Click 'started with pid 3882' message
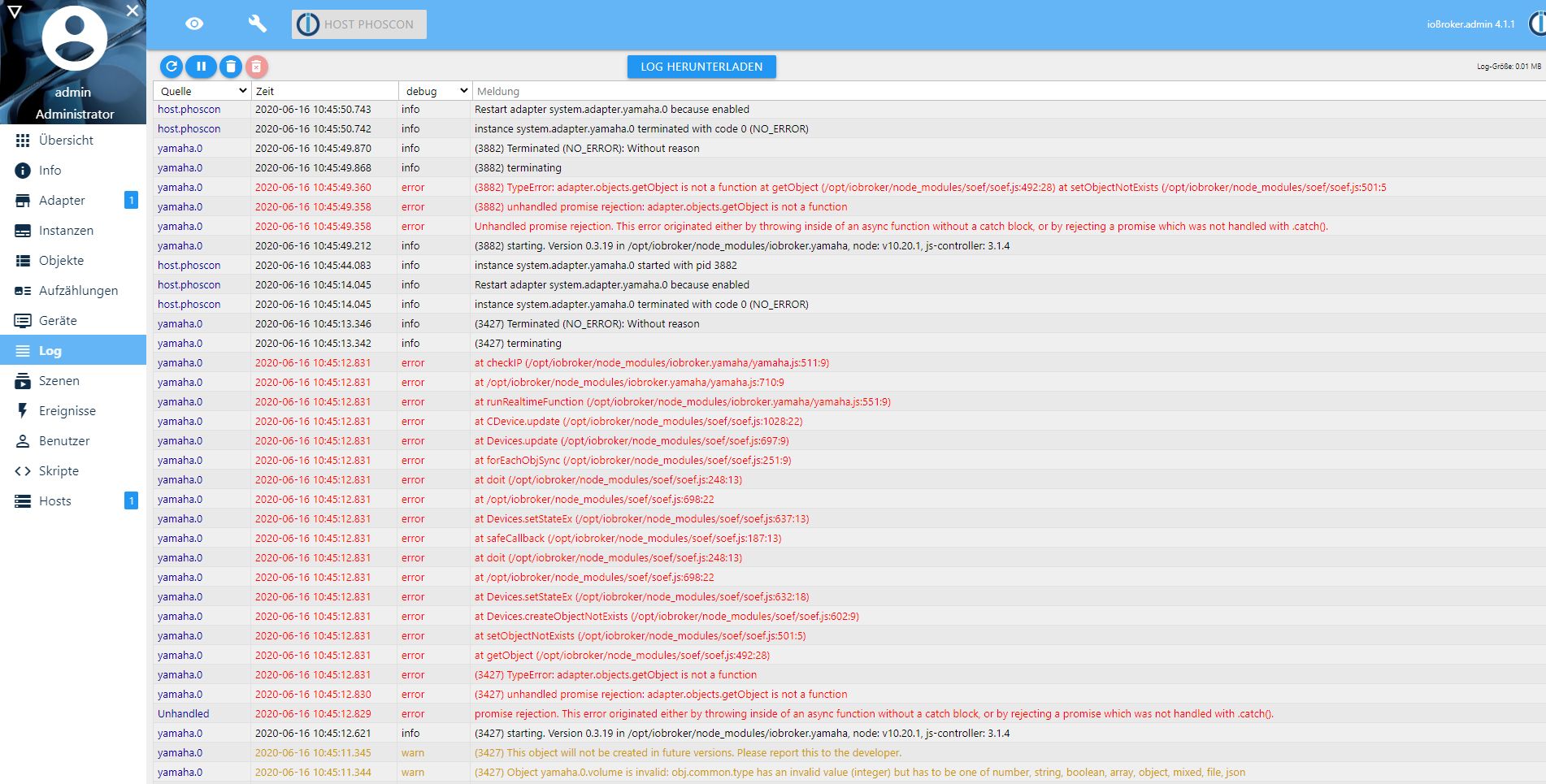This screenshot has width=1546, height=784. [x=606, y=266]
